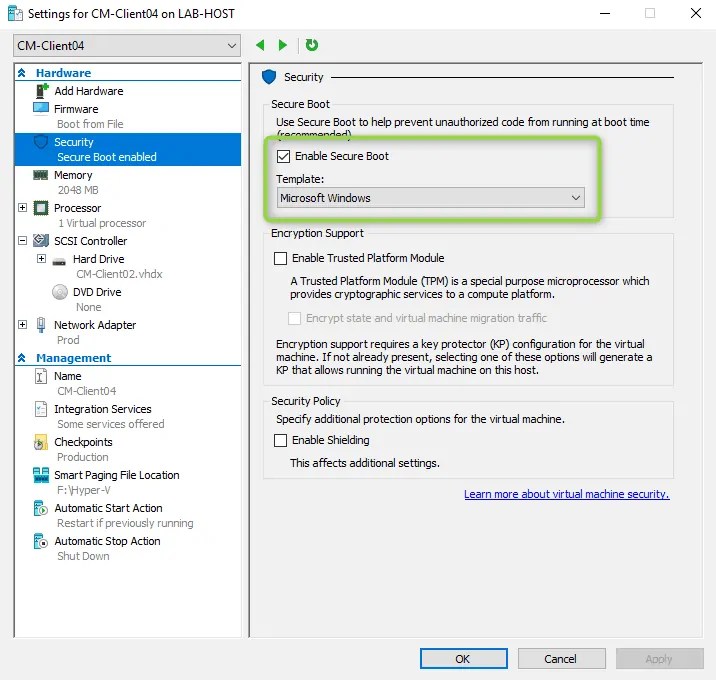Open the Secure Boot Template dropdown
This screenshot has height=680, width=716.
point(431,198)
